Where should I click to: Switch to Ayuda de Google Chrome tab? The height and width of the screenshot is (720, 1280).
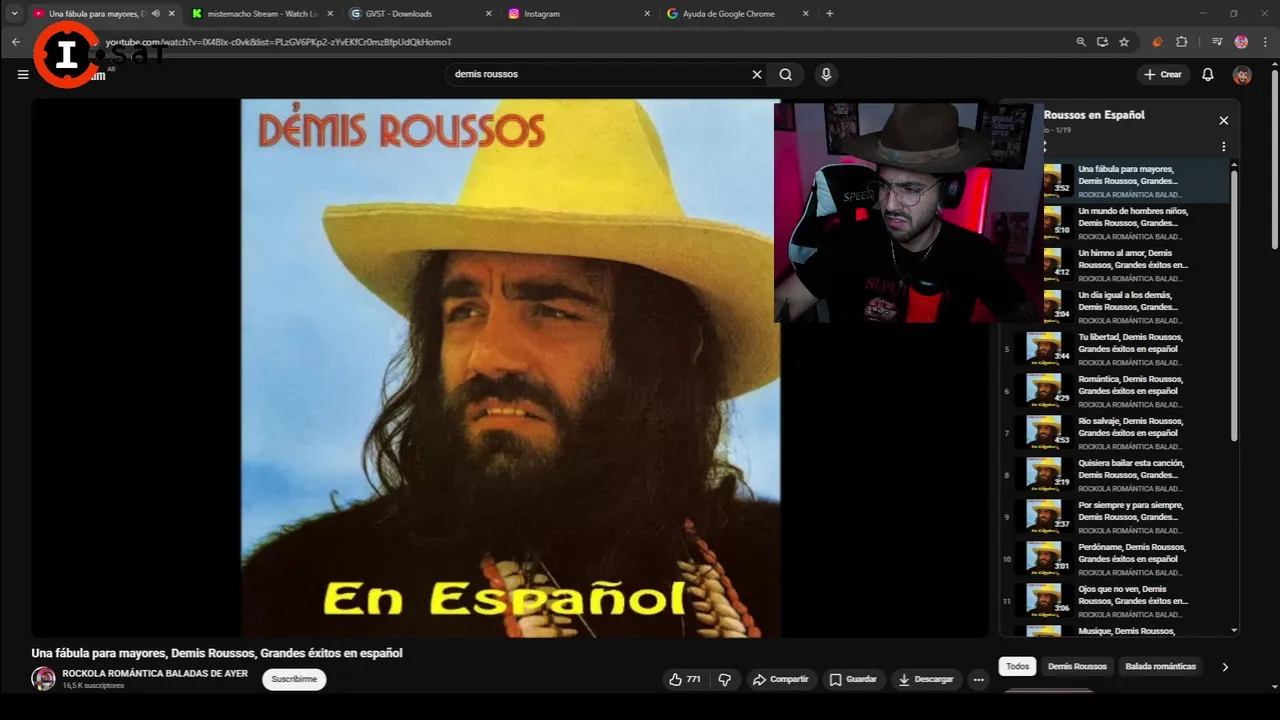[737, 14]
